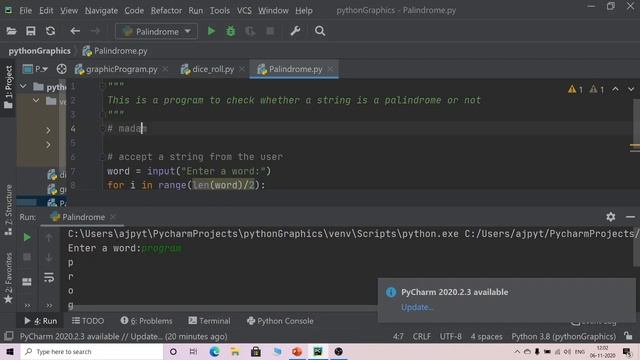
Task: Run Palindrome with the green play button
Action: click(211, 31)
